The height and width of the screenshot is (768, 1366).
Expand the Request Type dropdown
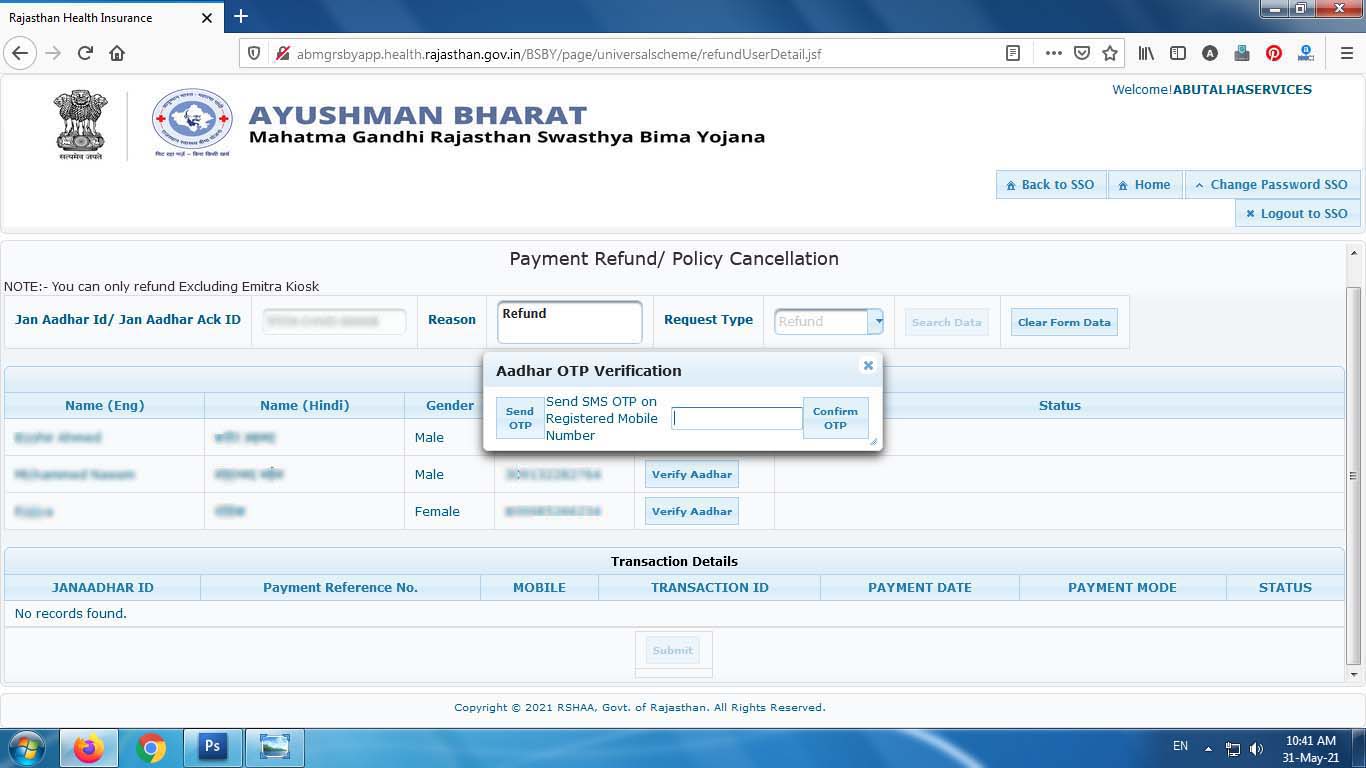[x=876, y=321]
